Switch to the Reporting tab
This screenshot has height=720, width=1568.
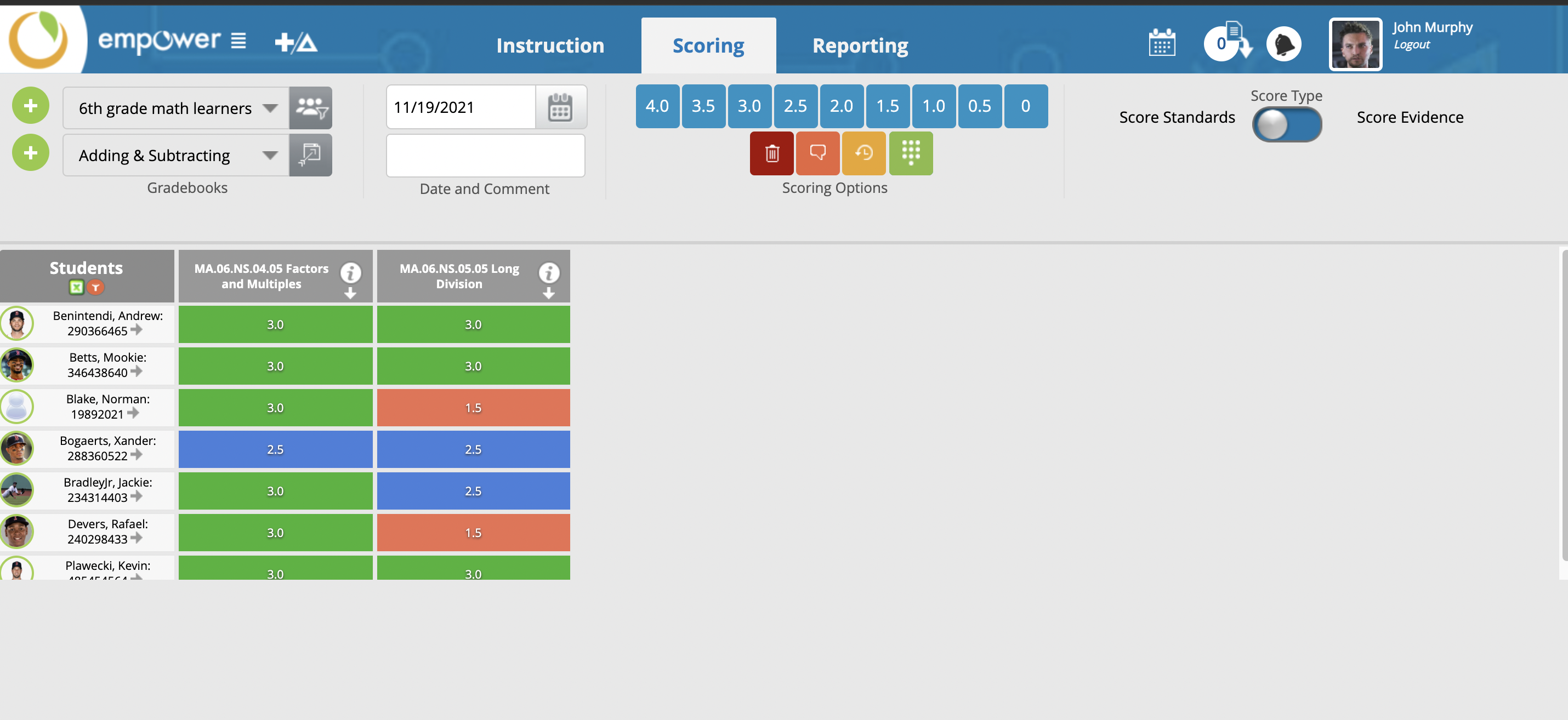(860, 45)
